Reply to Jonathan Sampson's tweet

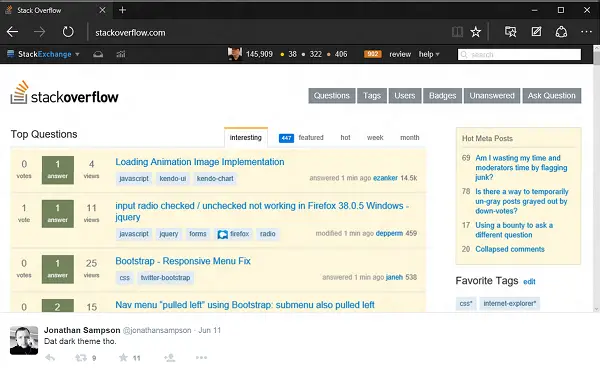coord(50,358)
